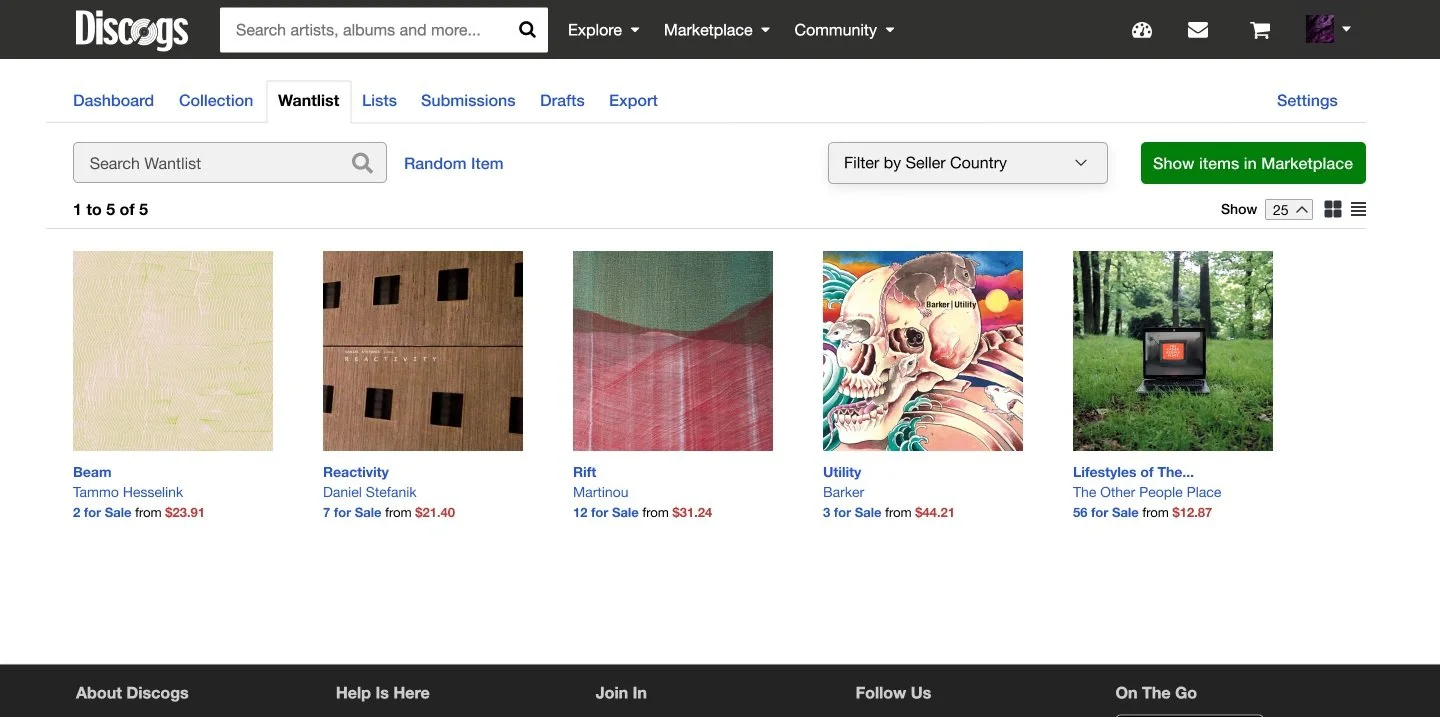This screenshot has height=717, width=1440.
Task: Click the About Discogs footer heading
Action: 132,693
